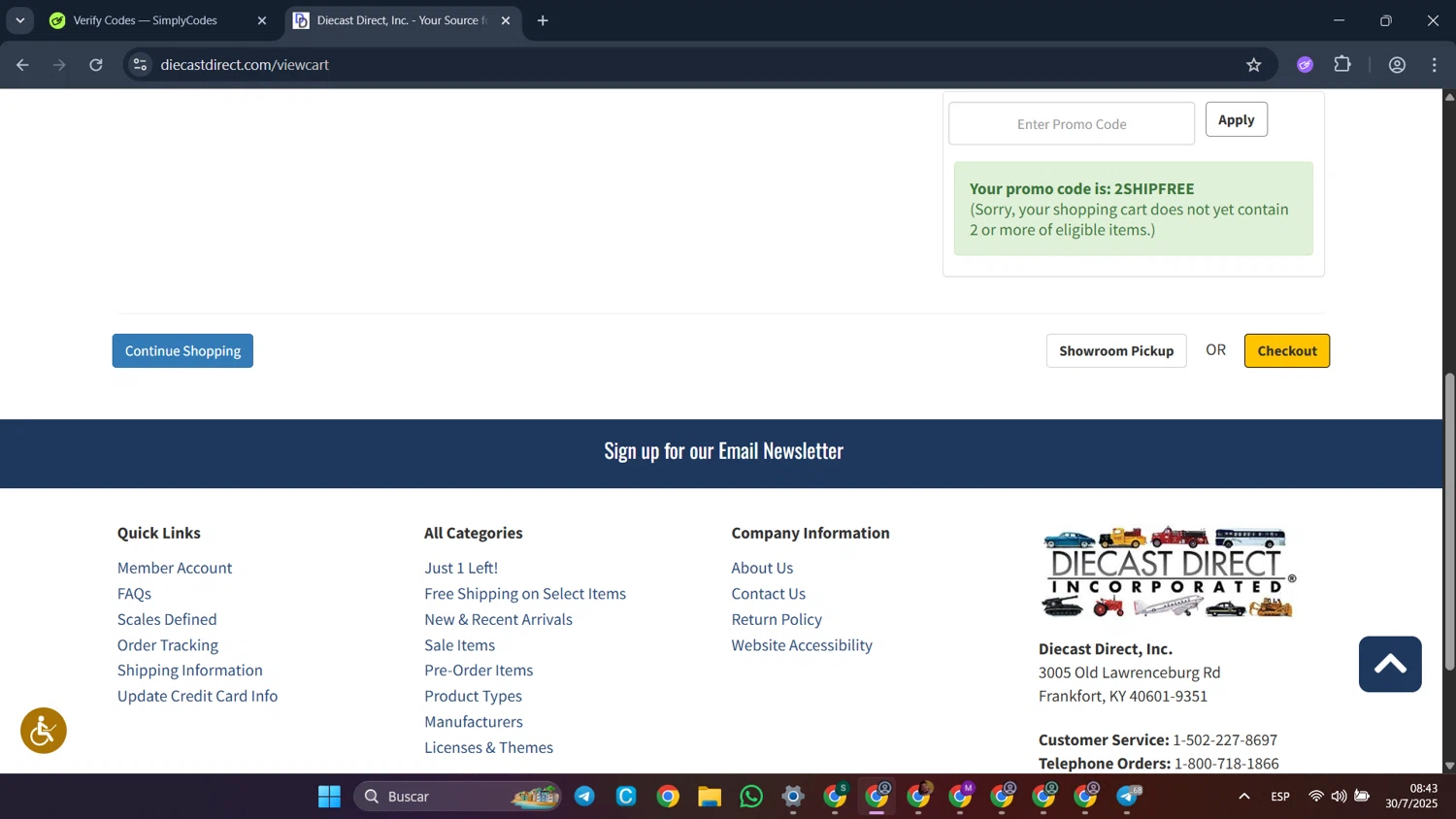Open the Sale Items category
The width and height of the screenshot is (1456, 819).
(x=459, y=645)
